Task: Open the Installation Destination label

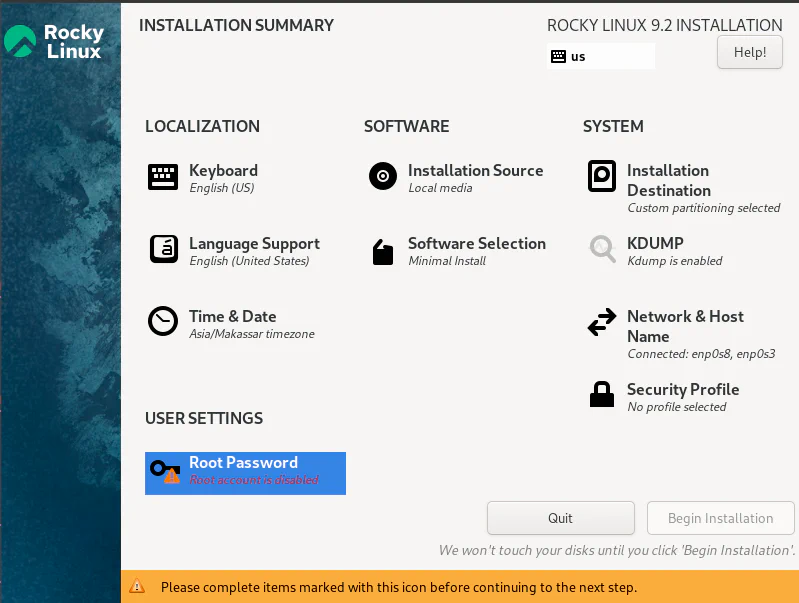Action: click(x=669, y=180)
